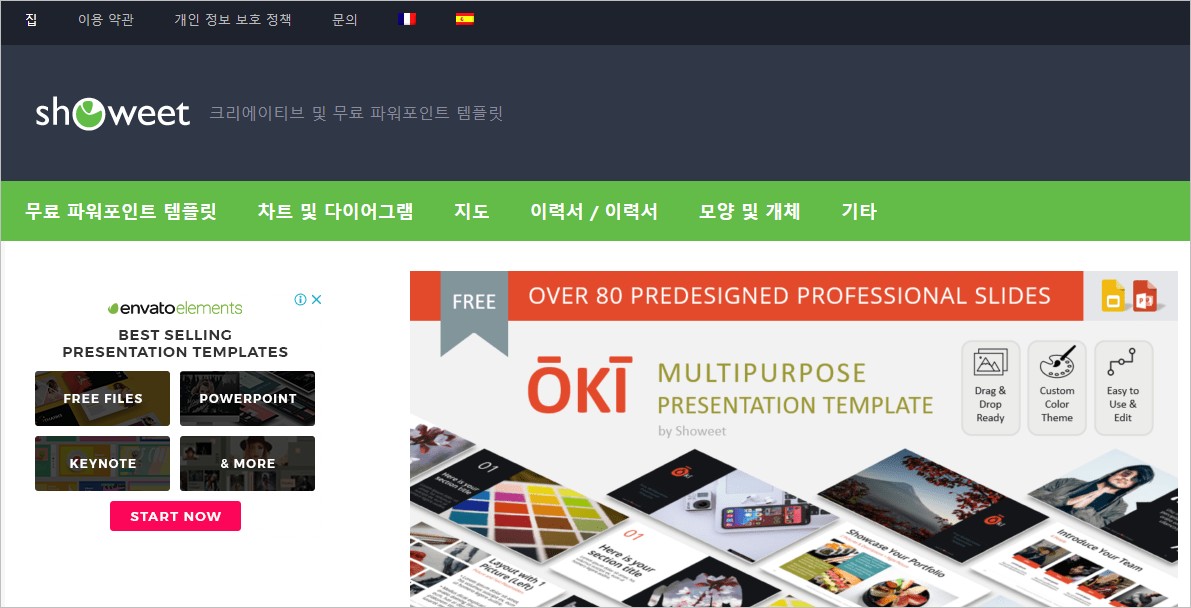This screenshot has width=1191, height=608.
Task: Open the 개인 정보 보호 정책 link
Action: (232, 20)
